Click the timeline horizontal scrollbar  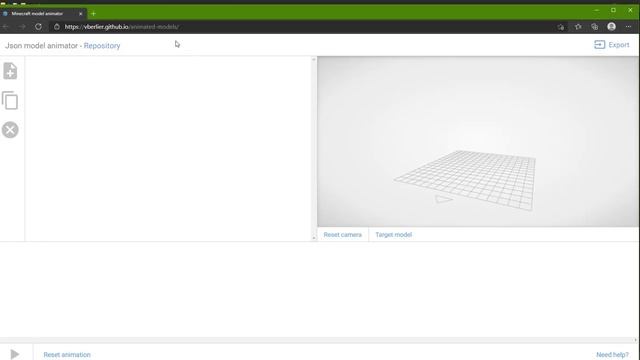pyautogui.click(x=318, y=340)
